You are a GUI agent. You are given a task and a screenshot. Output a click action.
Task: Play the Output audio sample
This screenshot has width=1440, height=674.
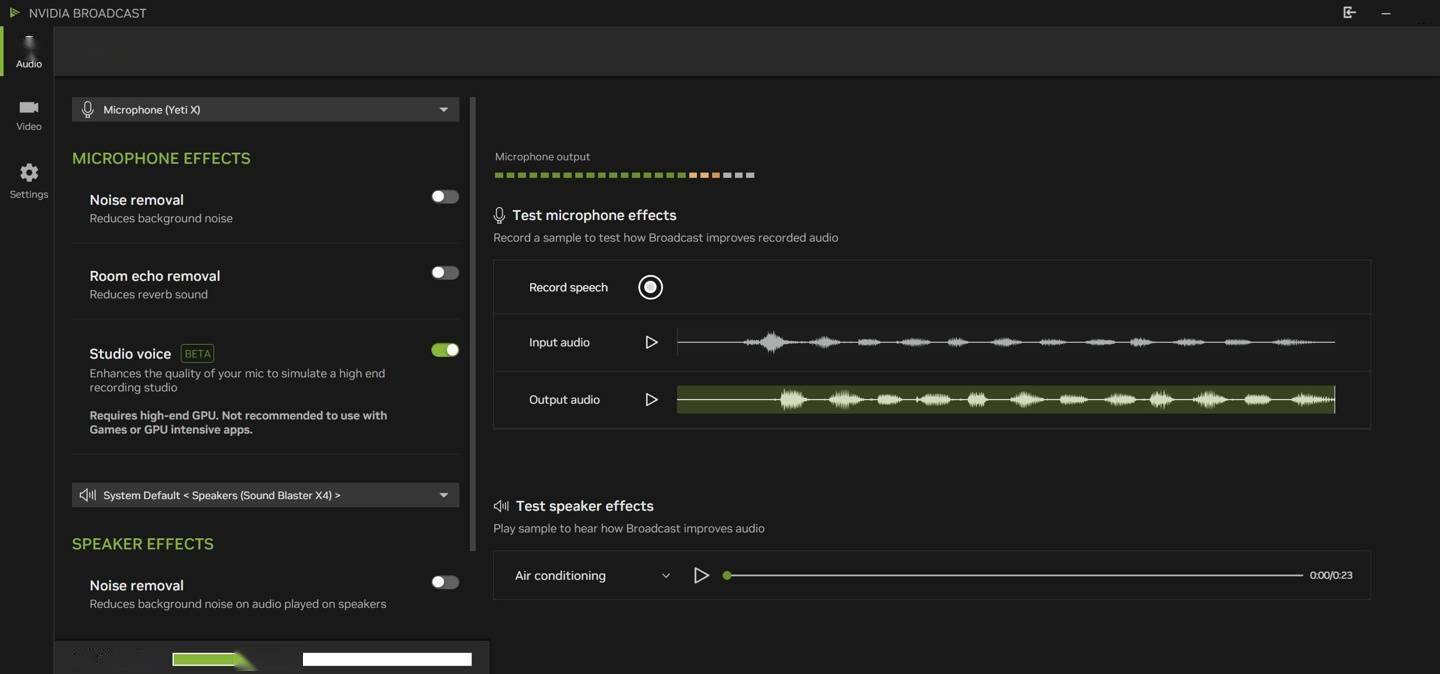tap(651, 399)
